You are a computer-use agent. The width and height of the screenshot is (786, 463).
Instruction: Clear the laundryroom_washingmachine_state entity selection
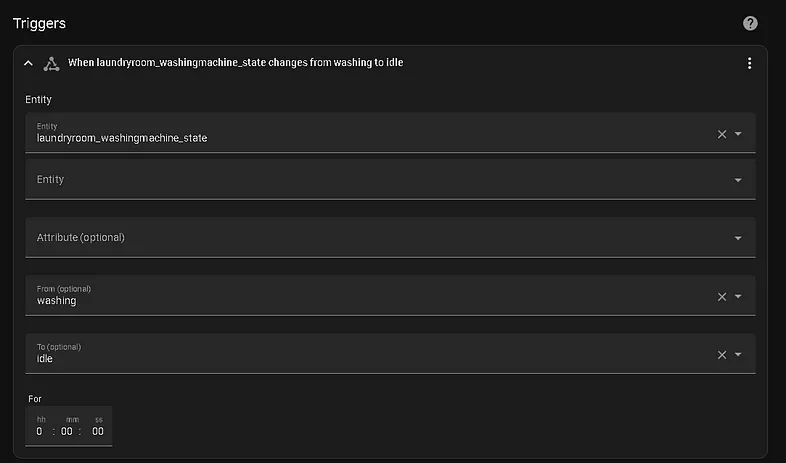(x=722, y=134)
